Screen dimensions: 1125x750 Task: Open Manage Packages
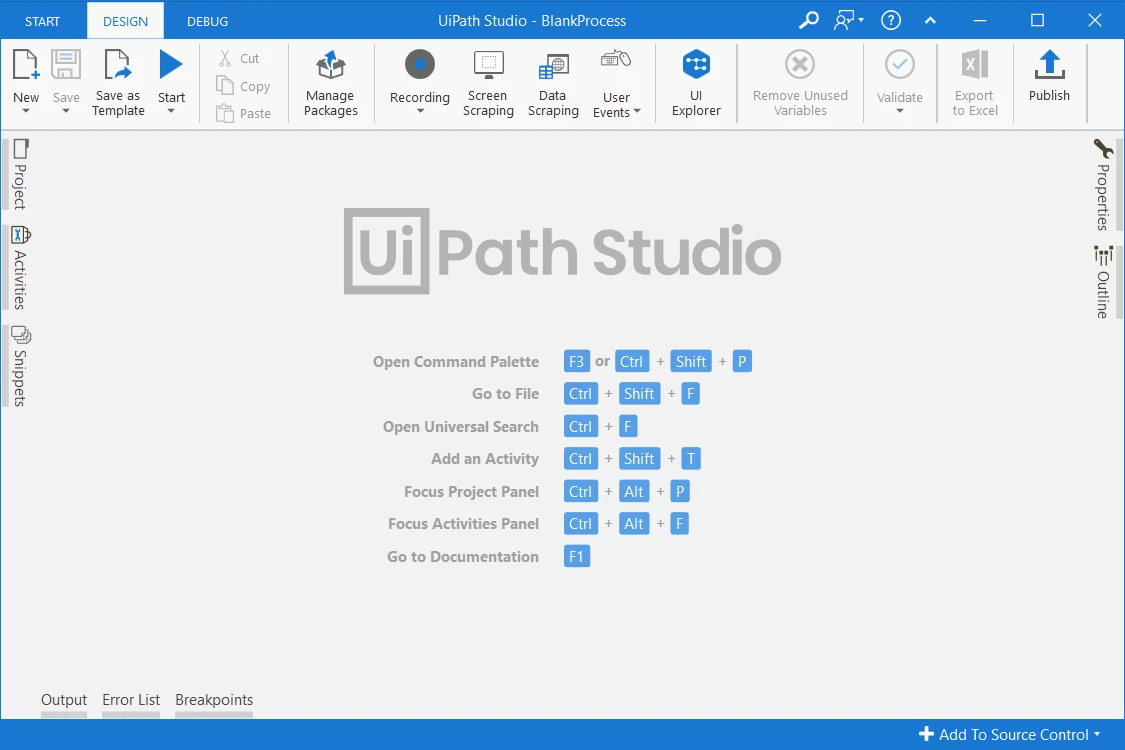click(x=331, y=83)
